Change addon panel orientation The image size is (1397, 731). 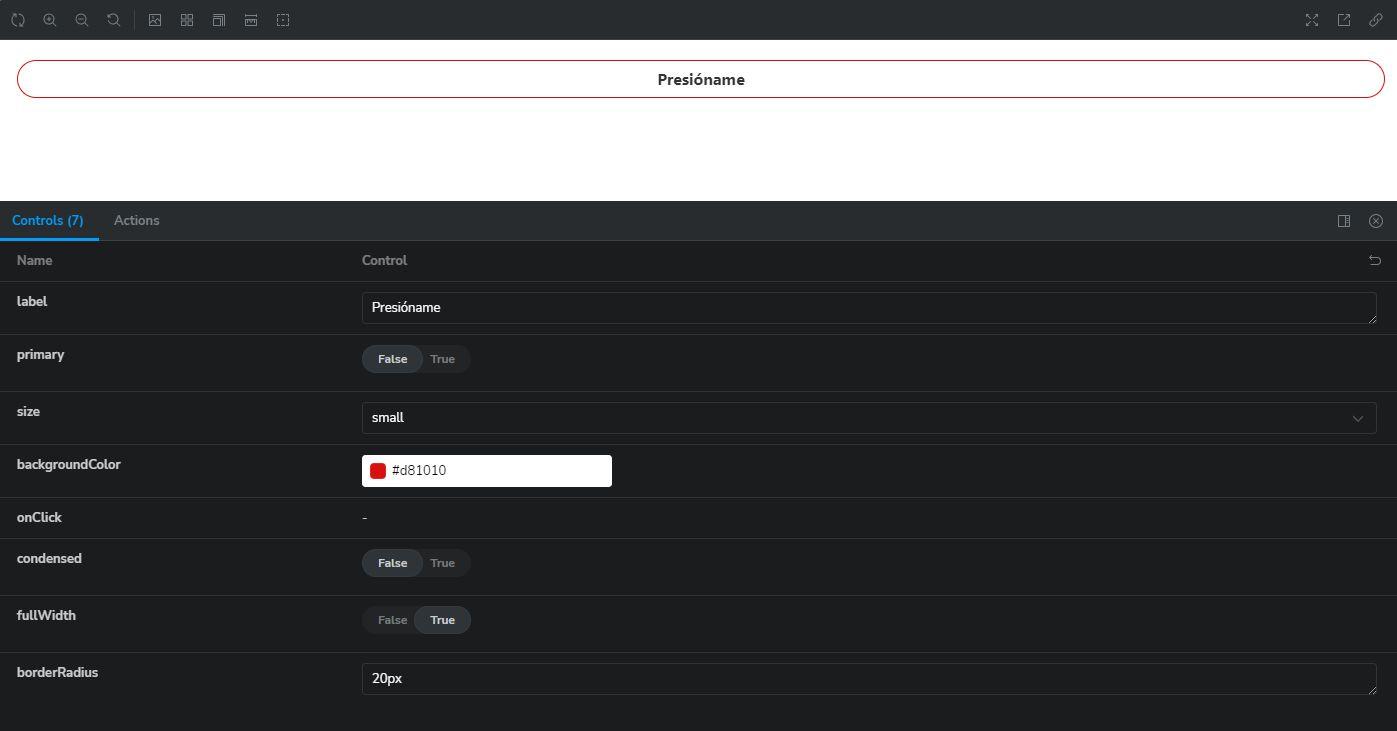click(x=1344, y=221)
